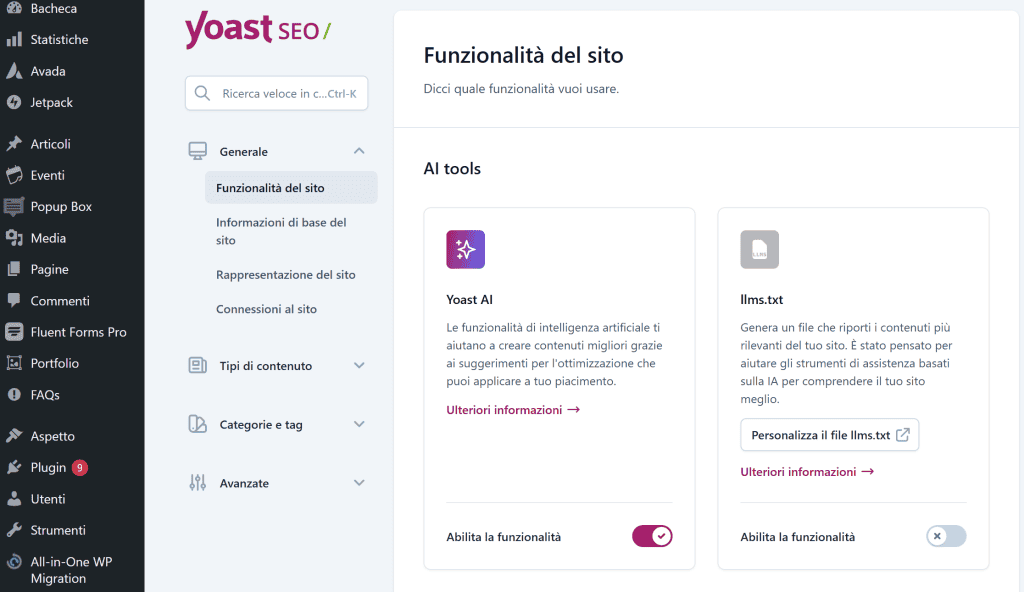The width and height of the screenshot is (1024, 592).
Task: Open Statistiche bar chart icon
Action: [x=14, y=39]
